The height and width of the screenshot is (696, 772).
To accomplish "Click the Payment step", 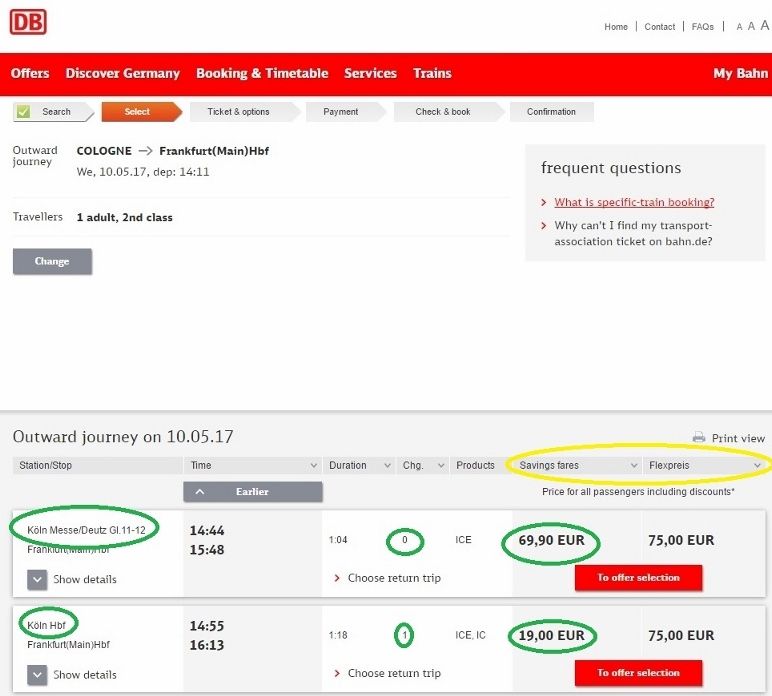I will pos(346,112).
